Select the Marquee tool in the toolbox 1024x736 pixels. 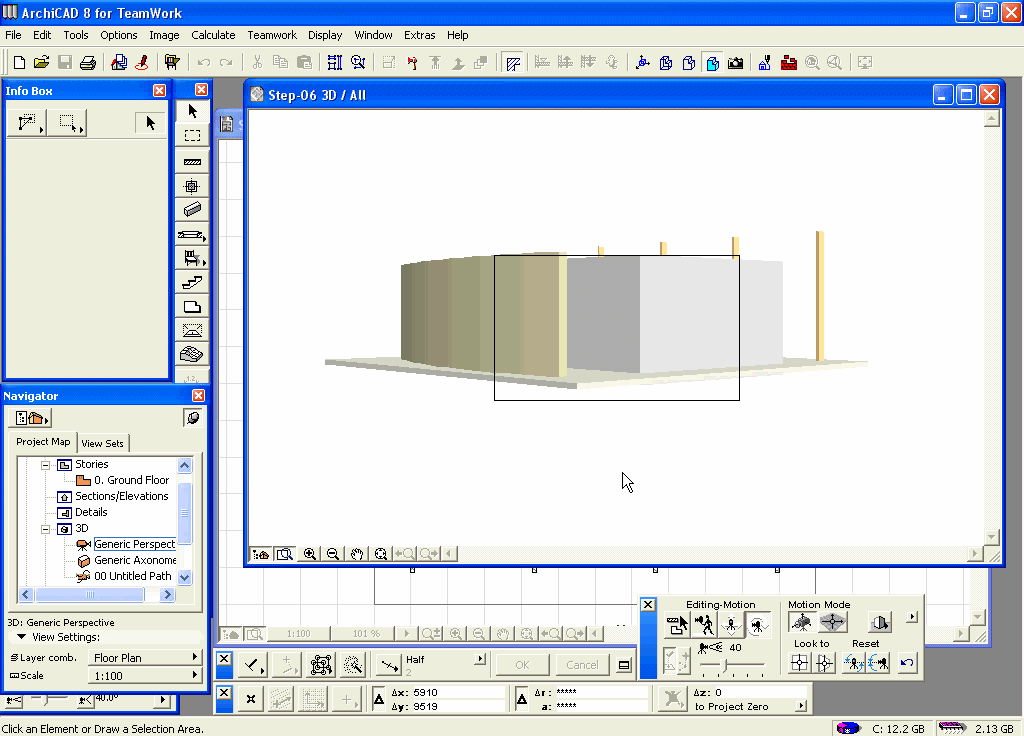click(x=193, y=136)
